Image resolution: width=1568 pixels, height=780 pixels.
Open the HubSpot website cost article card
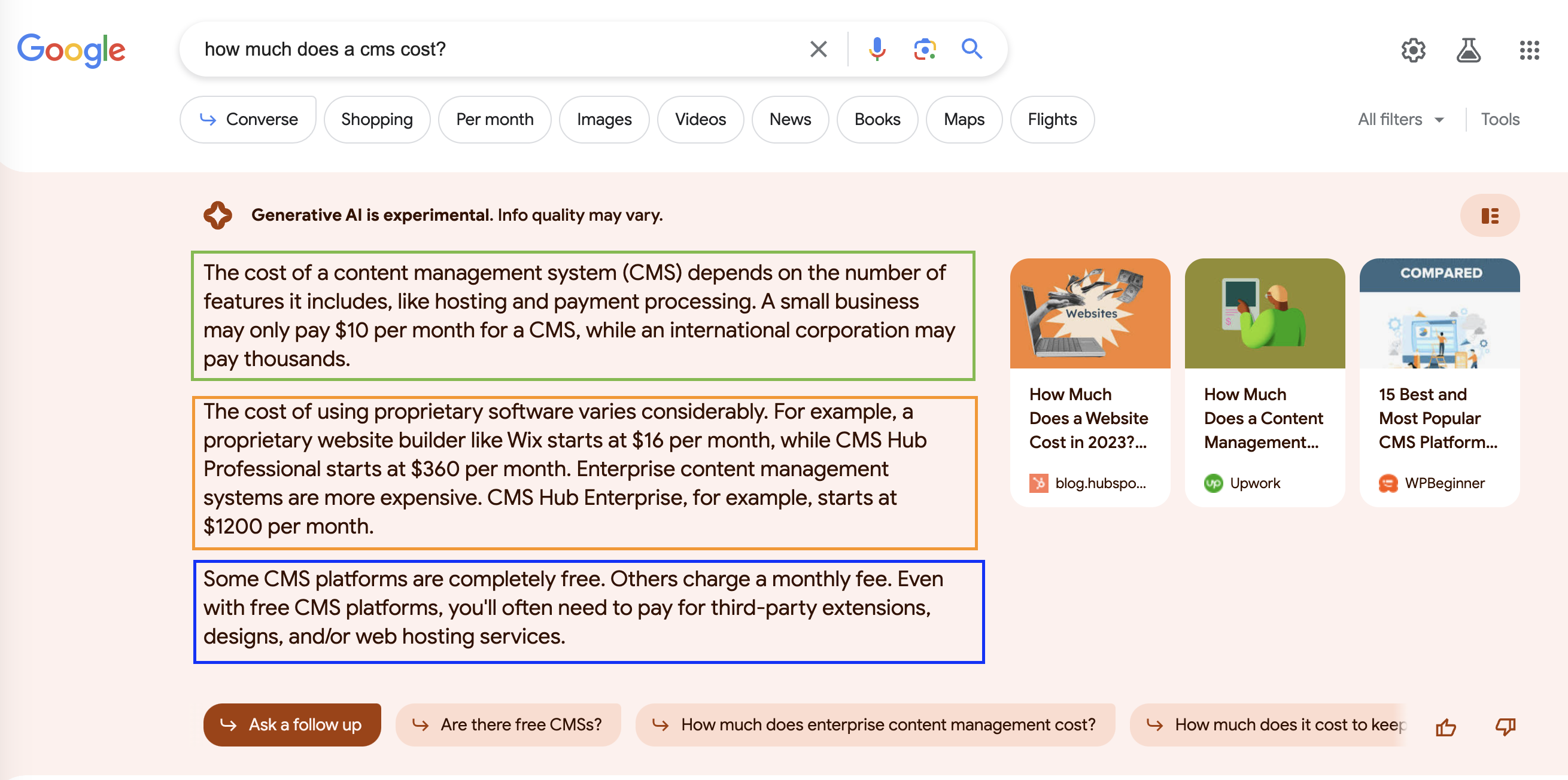coord(1090,382)
